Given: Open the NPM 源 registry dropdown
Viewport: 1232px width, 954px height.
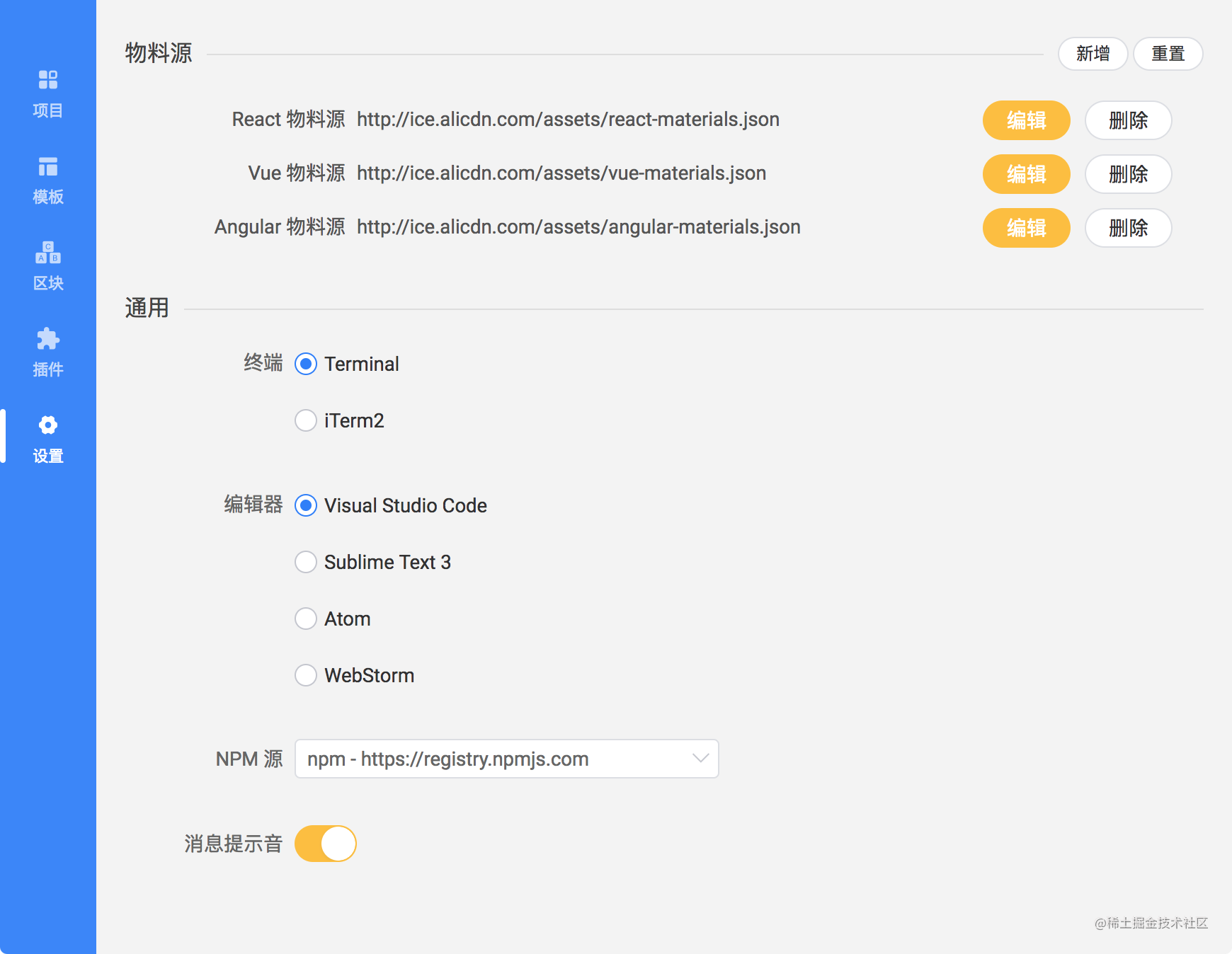Looking at the screenshot, I should 507,759.
